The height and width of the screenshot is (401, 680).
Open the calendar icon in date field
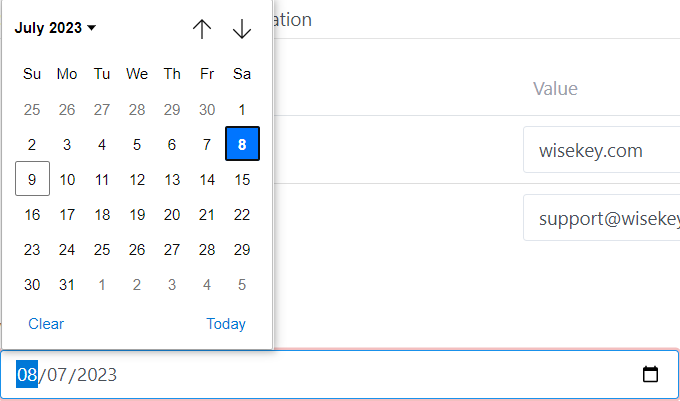pyautogui.click(x=650, y=375)
